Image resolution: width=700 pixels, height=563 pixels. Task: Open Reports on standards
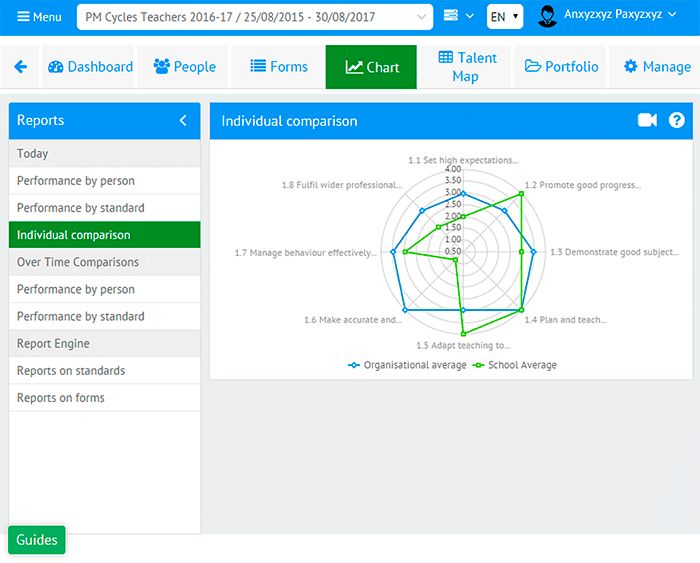[x=104, y=371]
